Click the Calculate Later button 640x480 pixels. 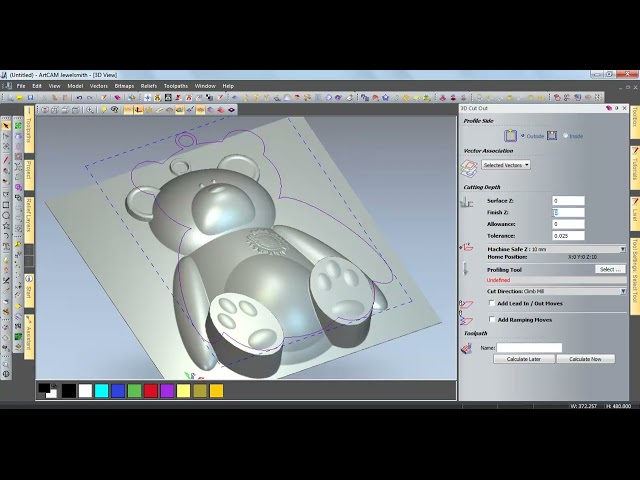point(524,359)
